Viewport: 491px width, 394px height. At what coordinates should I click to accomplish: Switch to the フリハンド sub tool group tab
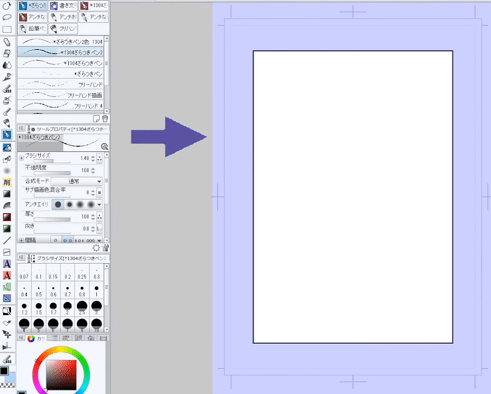point(63,29)
